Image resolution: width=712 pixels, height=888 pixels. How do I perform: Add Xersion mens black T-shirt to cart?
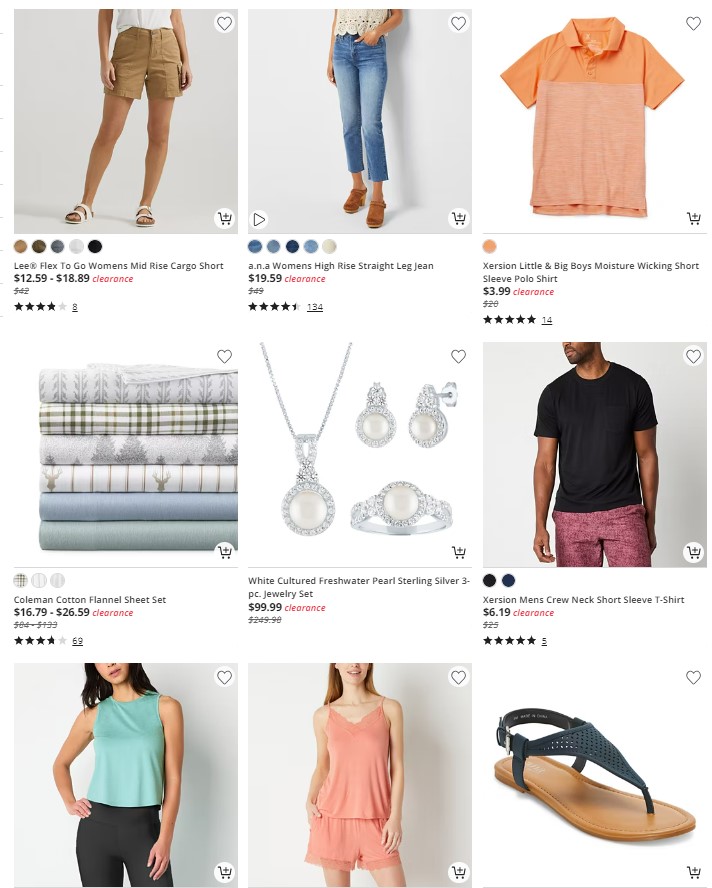(693, 552)
